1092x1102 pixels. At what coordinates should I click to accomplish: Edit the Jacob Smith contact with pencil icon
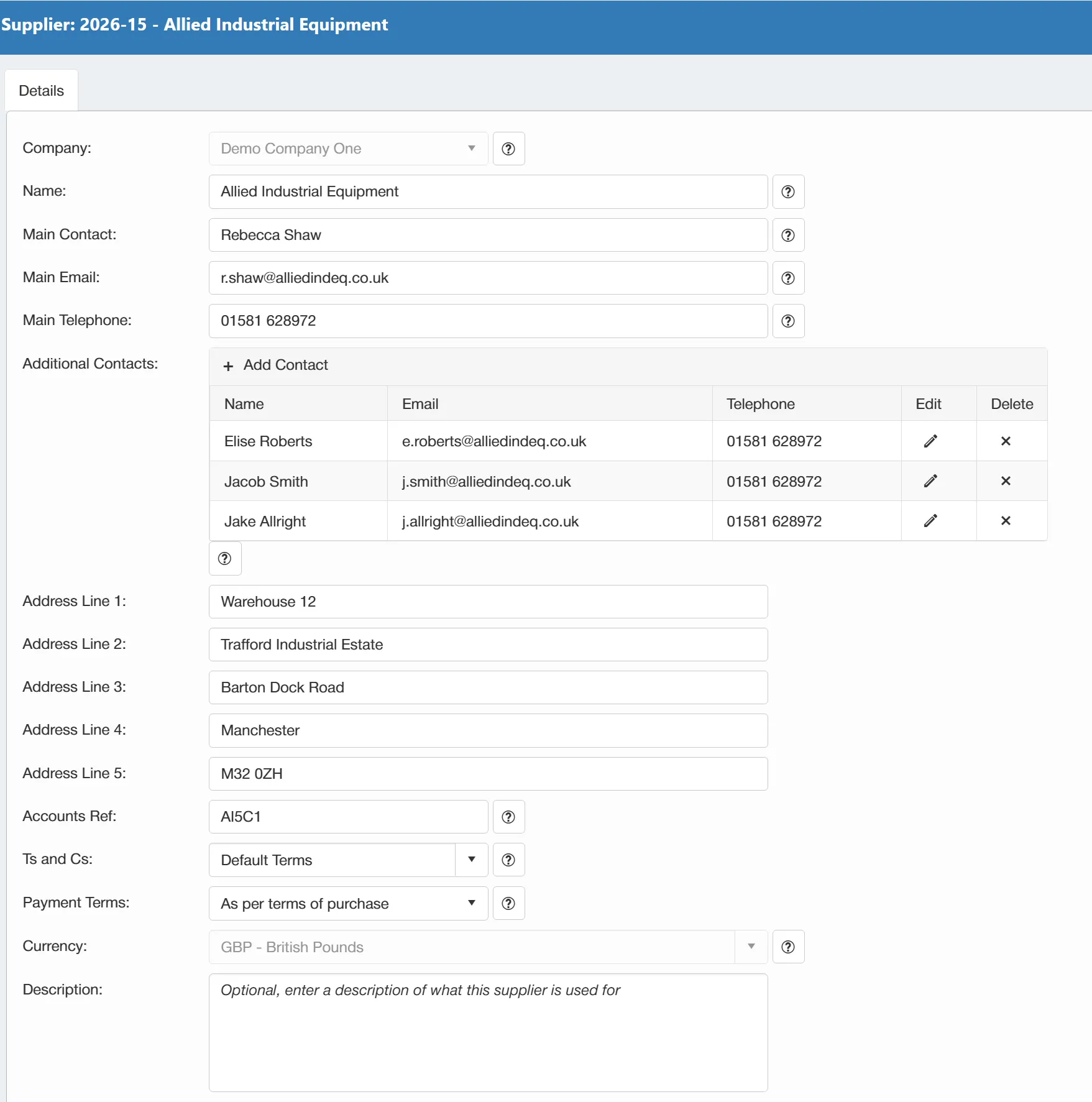coord(930,480)
